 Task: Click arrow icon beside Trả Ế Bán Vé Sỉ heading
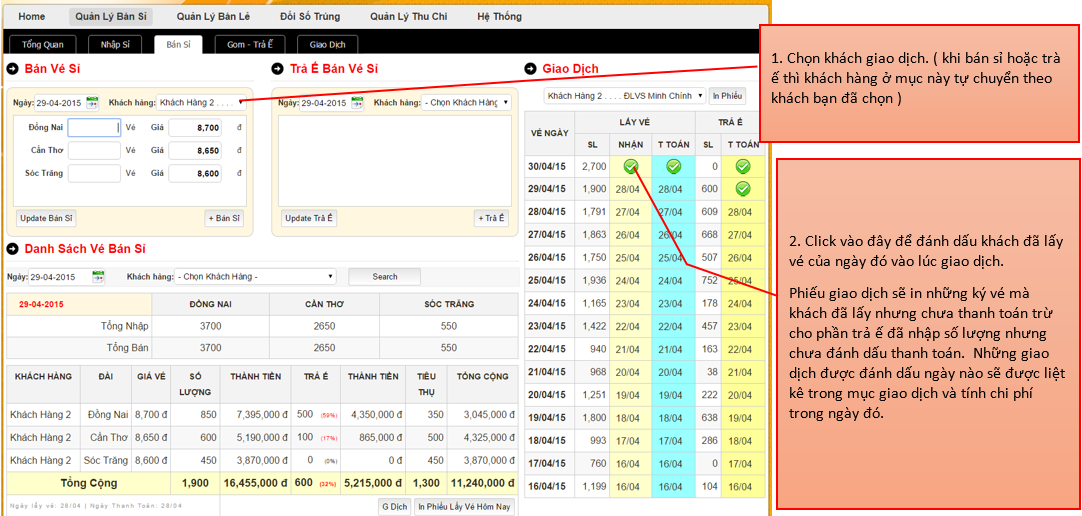pos(278,69)
